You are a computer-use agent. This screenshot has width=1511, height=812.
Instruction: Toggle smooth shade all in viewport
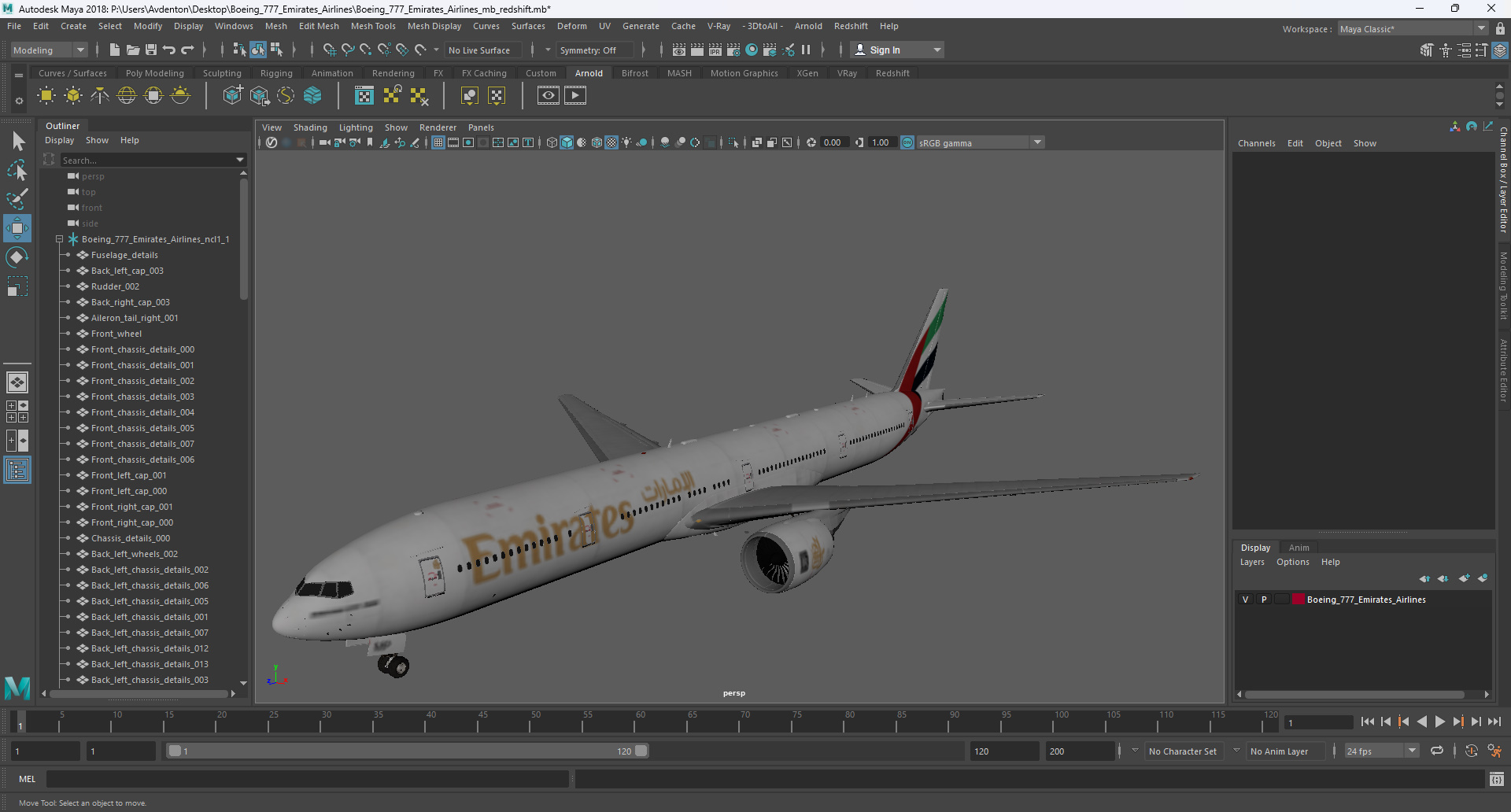(567, 142)
